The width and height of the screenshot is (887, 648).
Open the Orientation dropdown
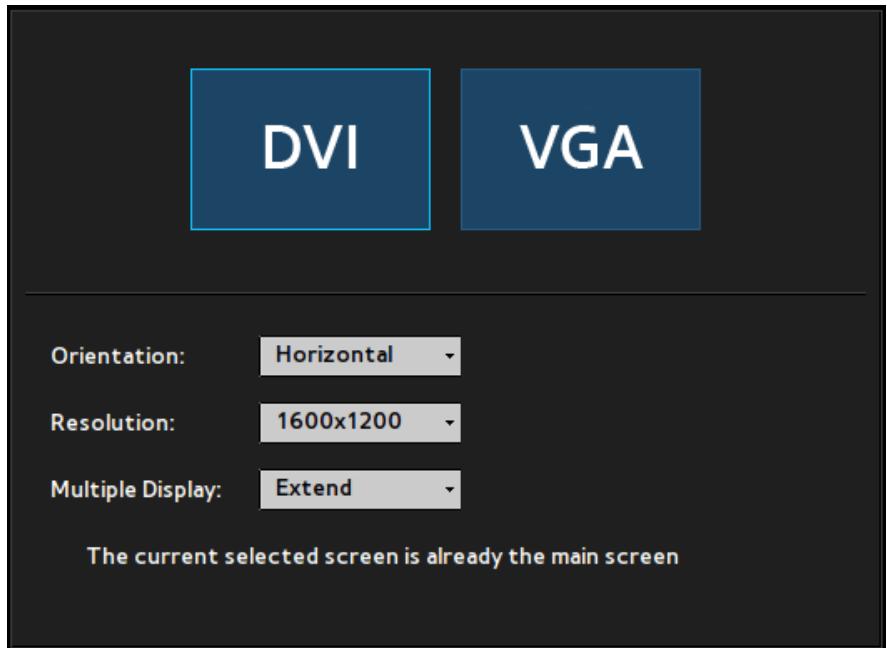[360, 356]
